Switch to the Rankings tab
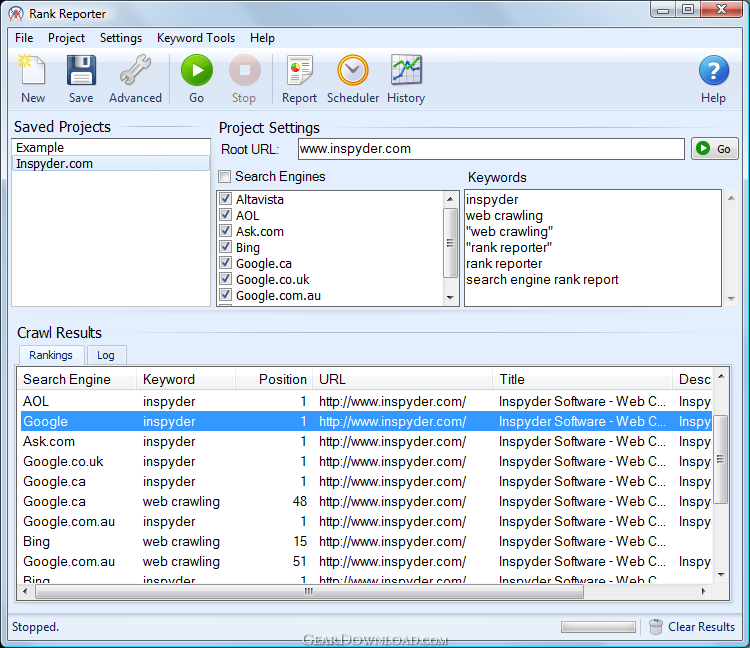Screen dimensions: 750x648 (x=51, y=355)
